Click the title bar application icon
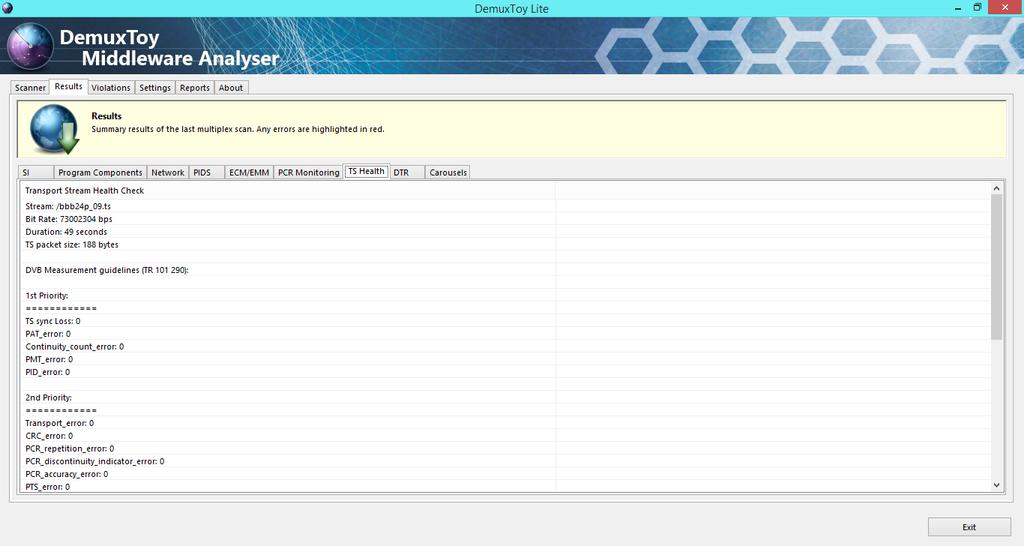Viewport: 1024px width, 546px height. 7,8
